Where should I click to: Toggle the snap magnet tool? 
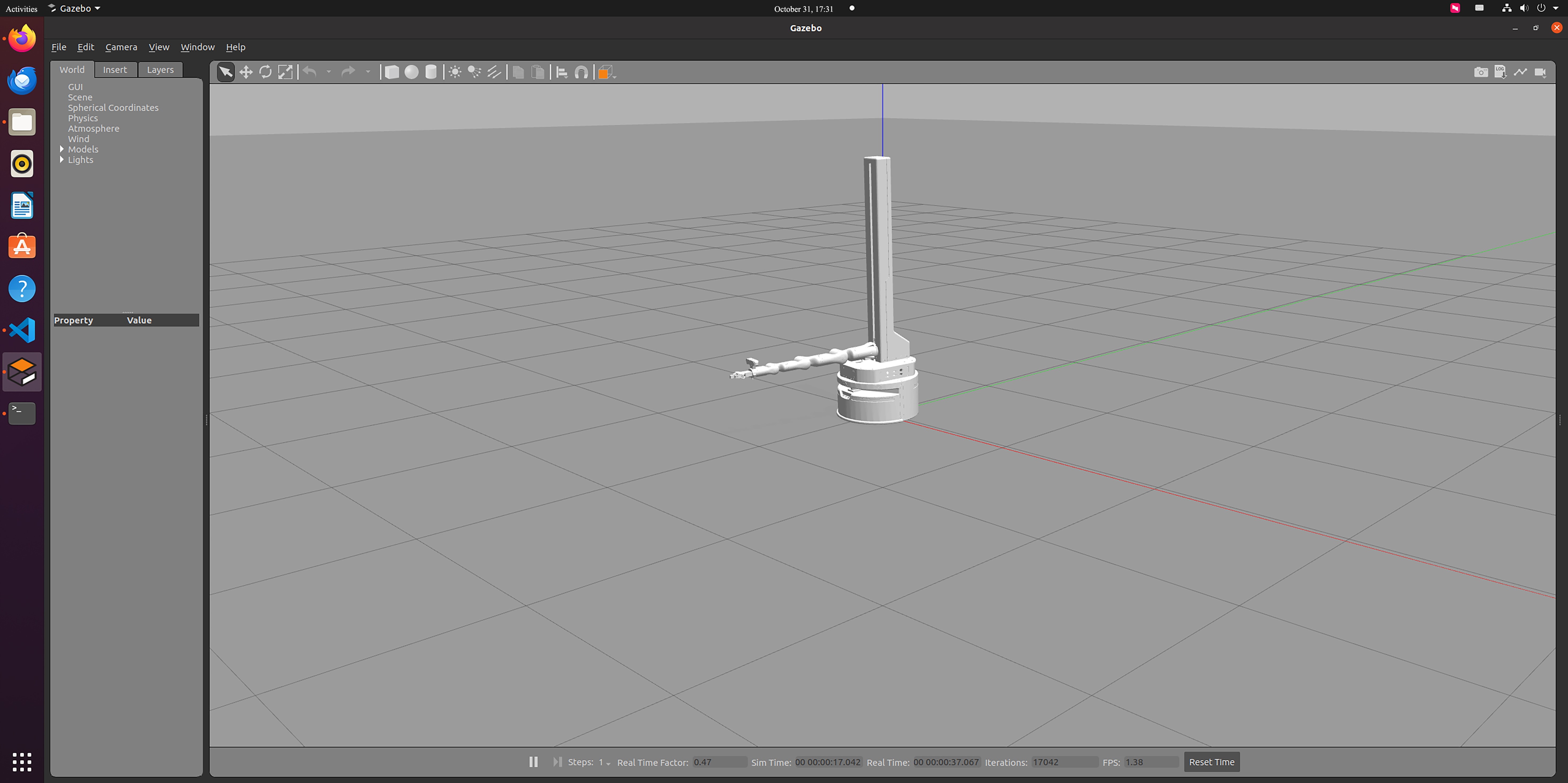point(581,72)
